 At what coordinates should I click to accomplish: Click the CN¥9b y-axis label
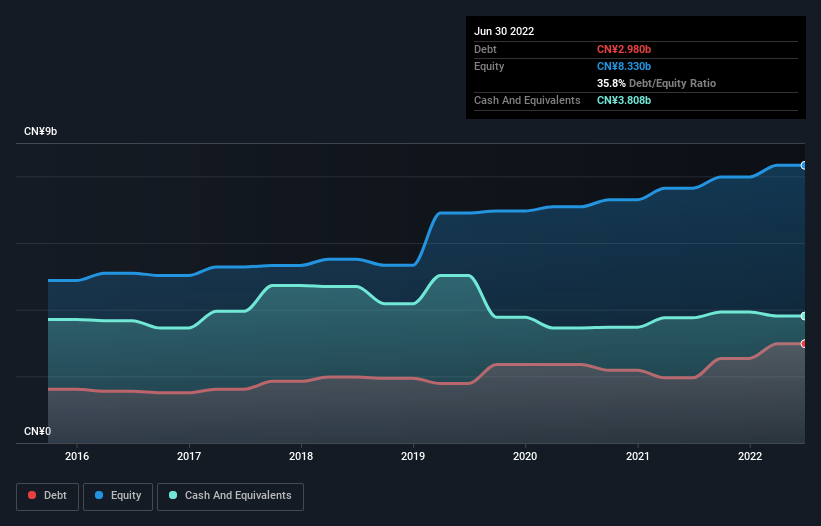40,131
